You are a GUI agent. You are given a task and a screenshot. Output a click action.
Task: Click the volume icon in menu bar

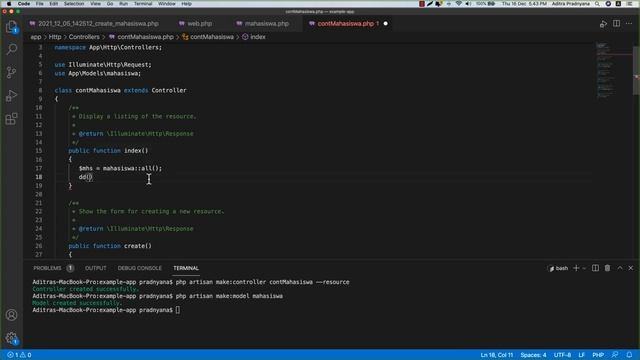click(468, 4)
